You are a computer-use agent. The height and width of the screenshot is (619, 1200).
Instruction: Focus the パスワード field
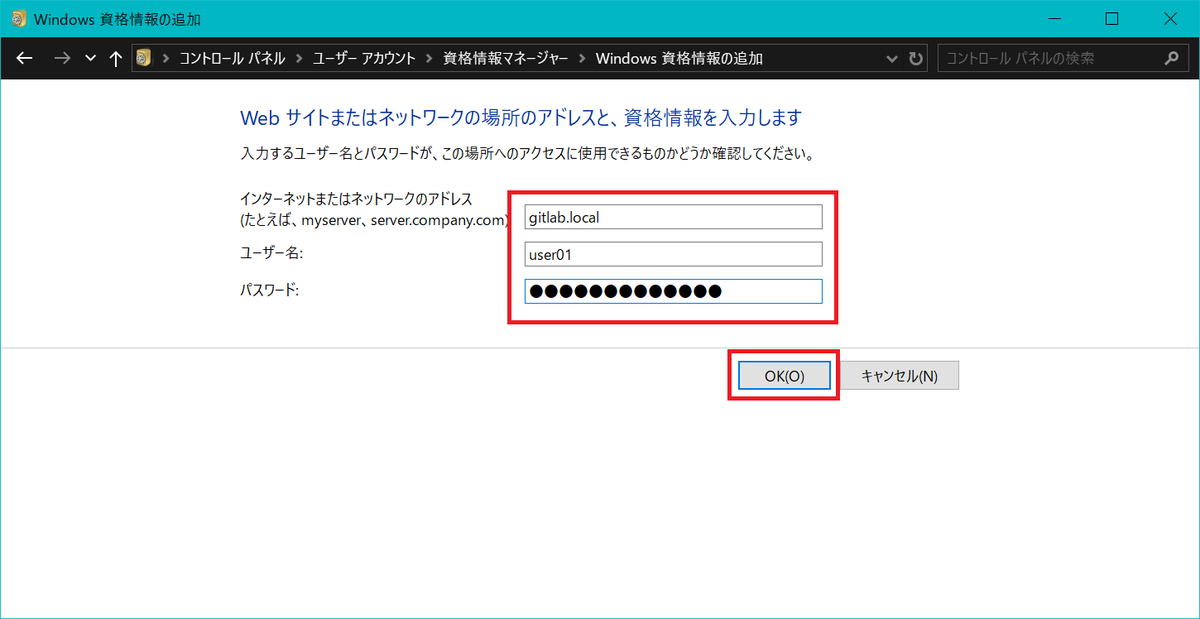673,291
